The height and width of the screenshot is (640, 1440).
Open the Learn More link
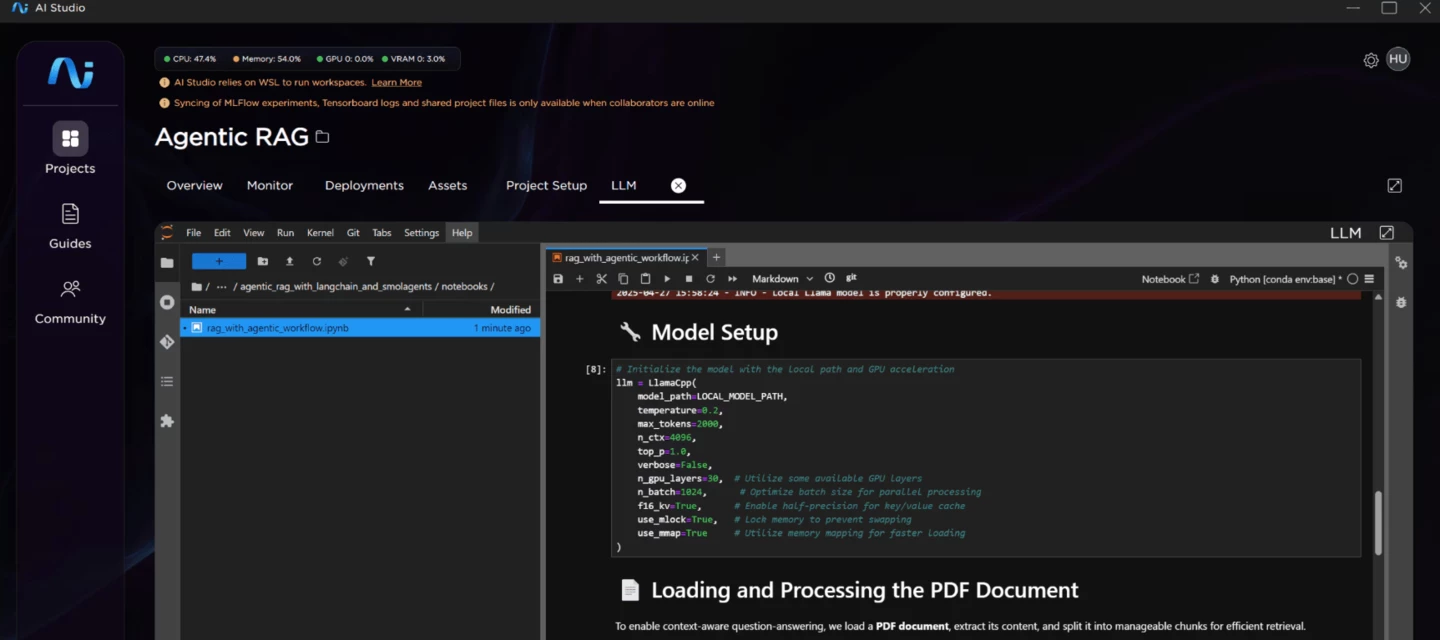(x=396, y=82)
